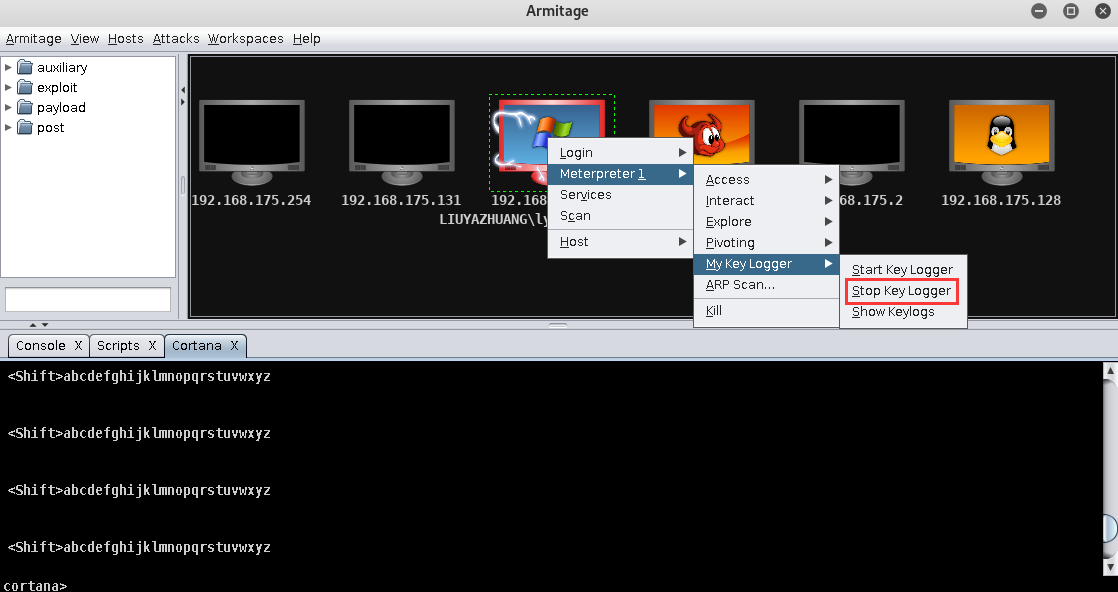This screenshot has height=592, width=1118.
Task: Minimize the Armitage window
Action: 1039,11
